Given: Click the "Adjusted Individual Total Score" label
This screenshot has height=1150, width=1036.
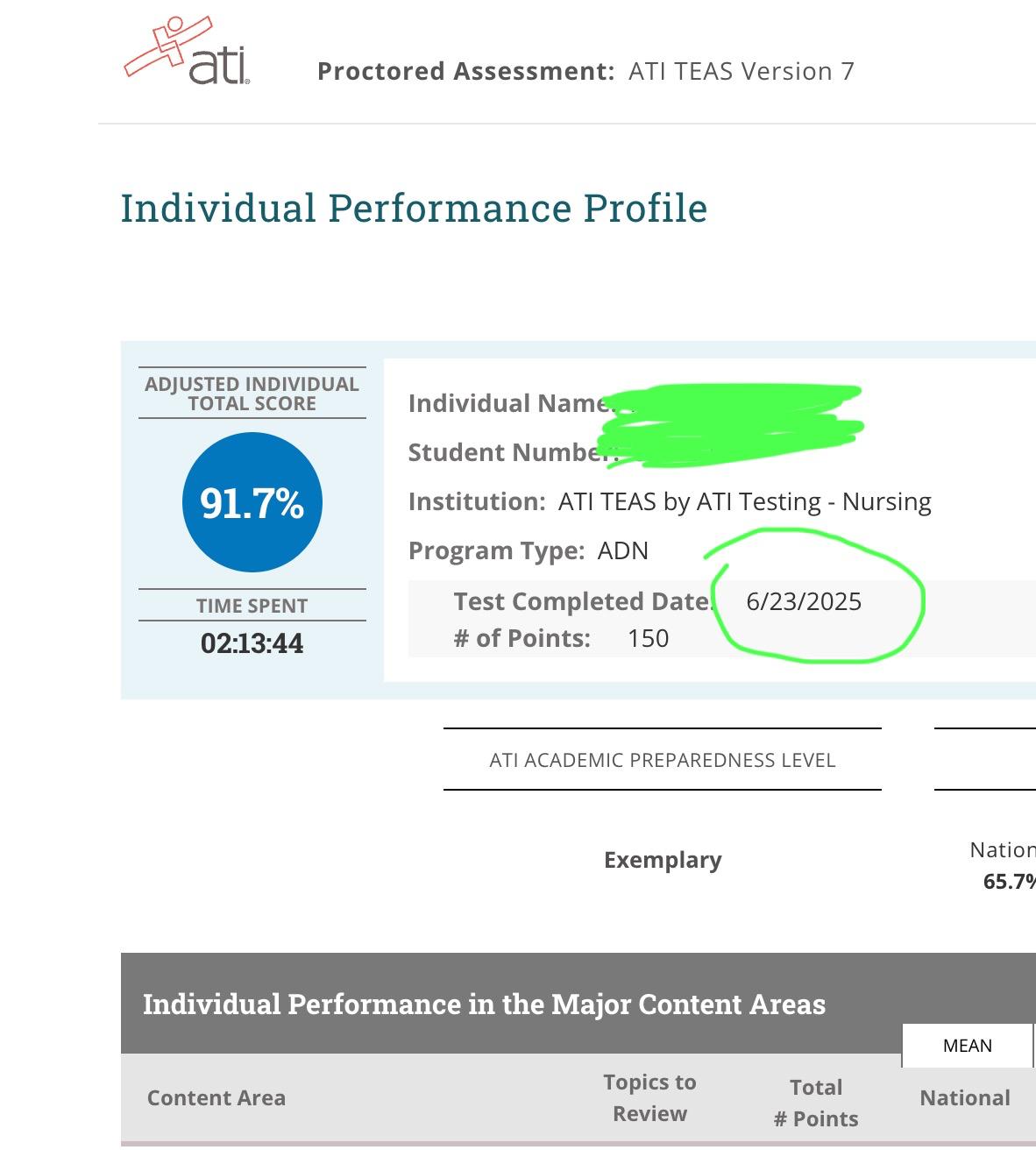Looking at the screenshot, I should point(252,394).
